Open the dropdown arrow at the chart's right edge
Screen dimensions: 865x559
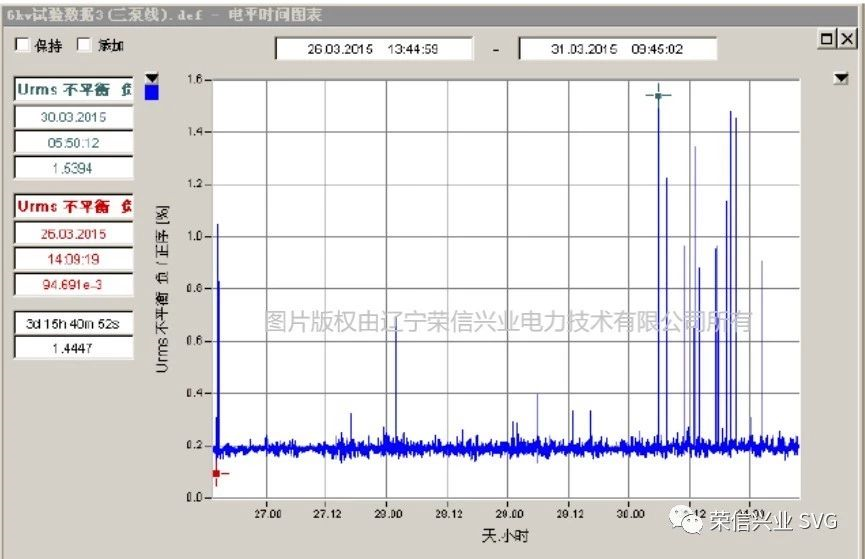pyautogui.click(x=841, y=77)
